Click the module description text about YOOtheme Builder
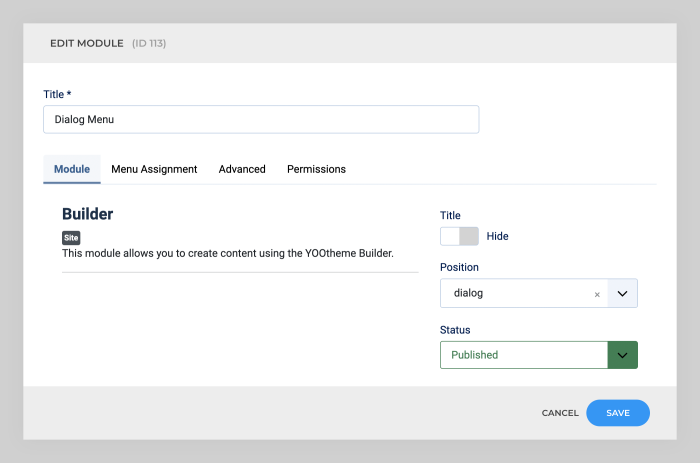Viewport: 700px width, 463px height. [228, 253]
